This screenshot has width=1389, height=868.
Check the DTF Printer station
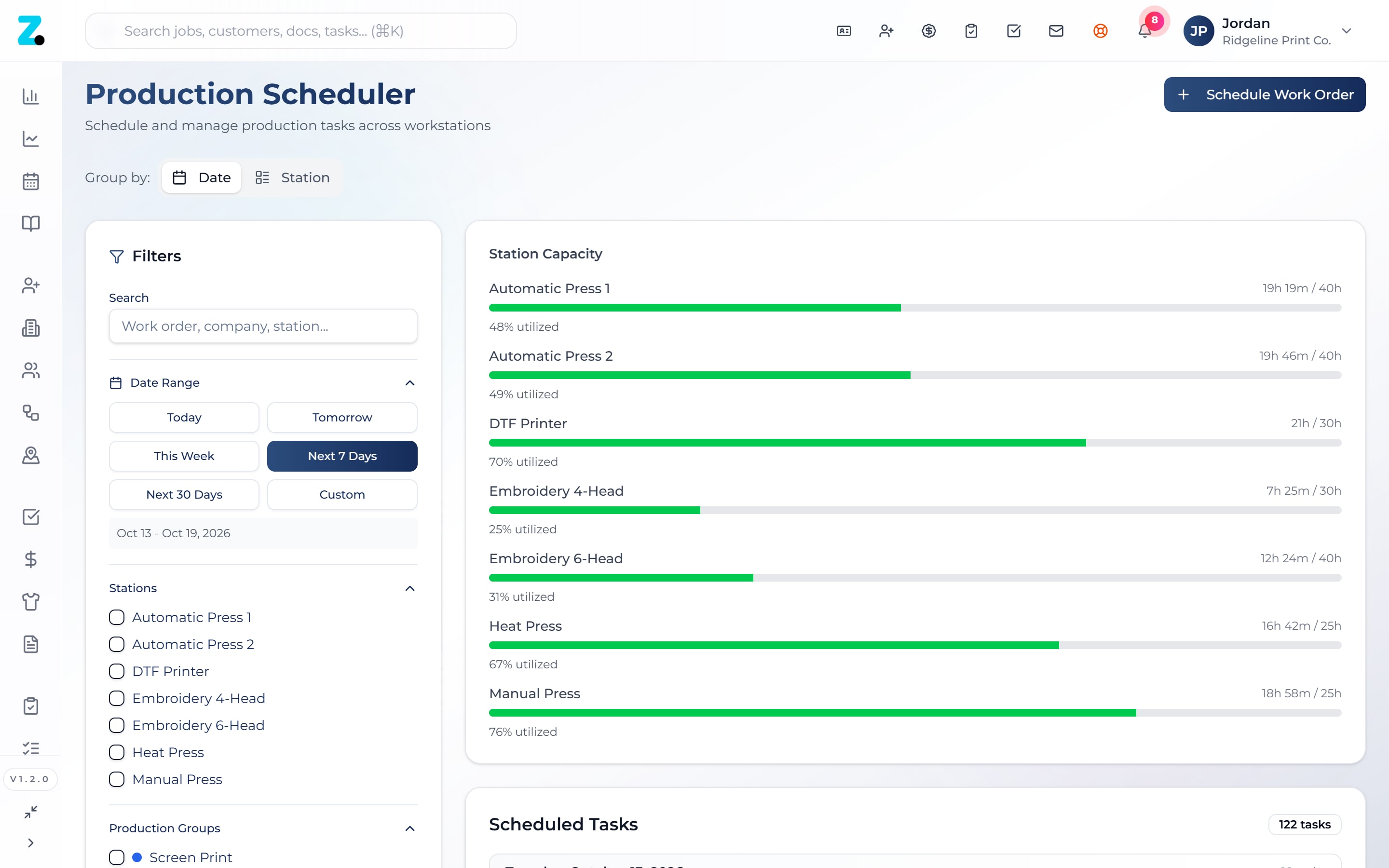pos(117,671)
